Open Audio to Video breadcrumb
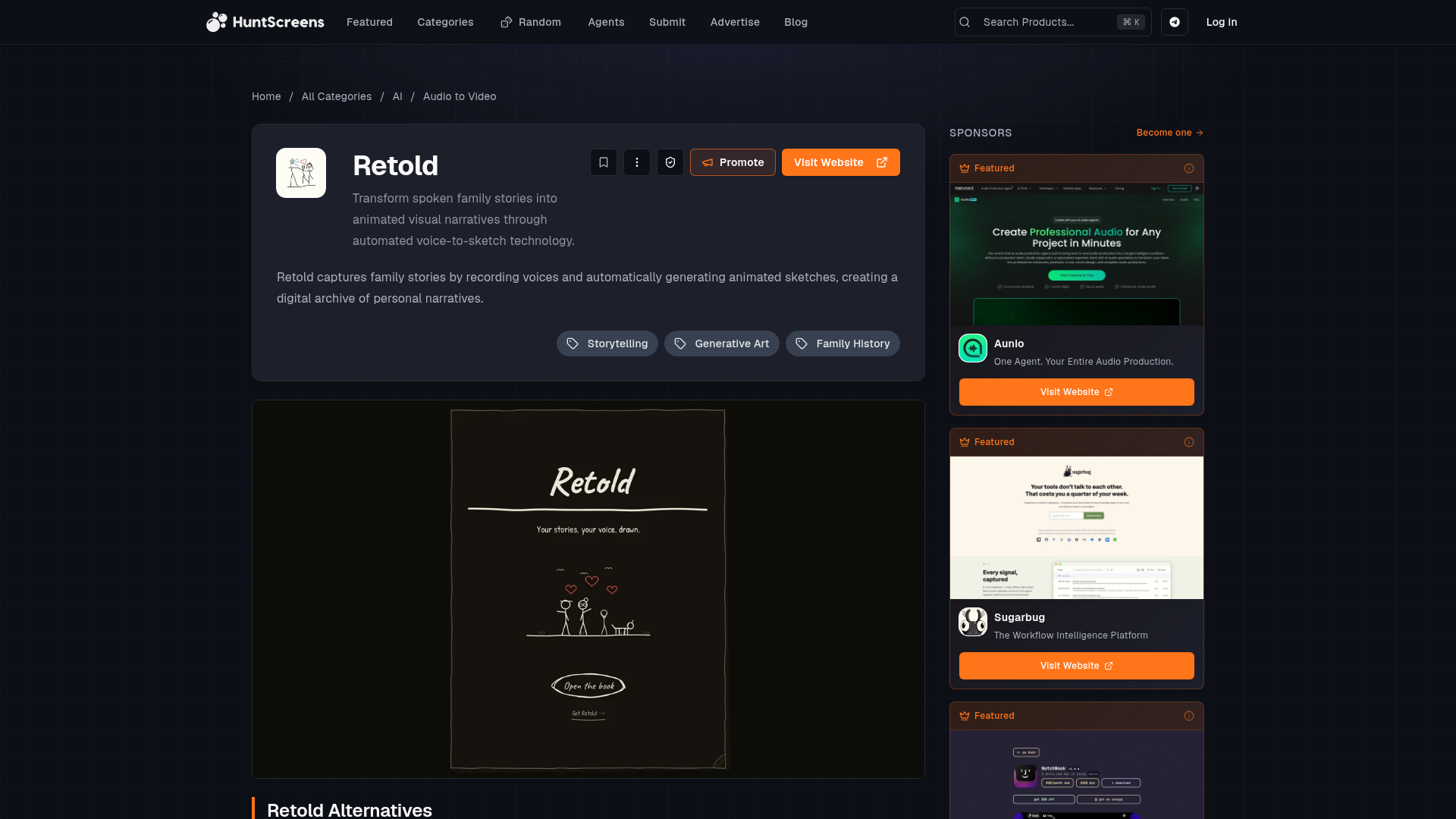Image resolution: width=1456 pixels, height=819 pixels. pyautogui.click(x=460, y=96)
